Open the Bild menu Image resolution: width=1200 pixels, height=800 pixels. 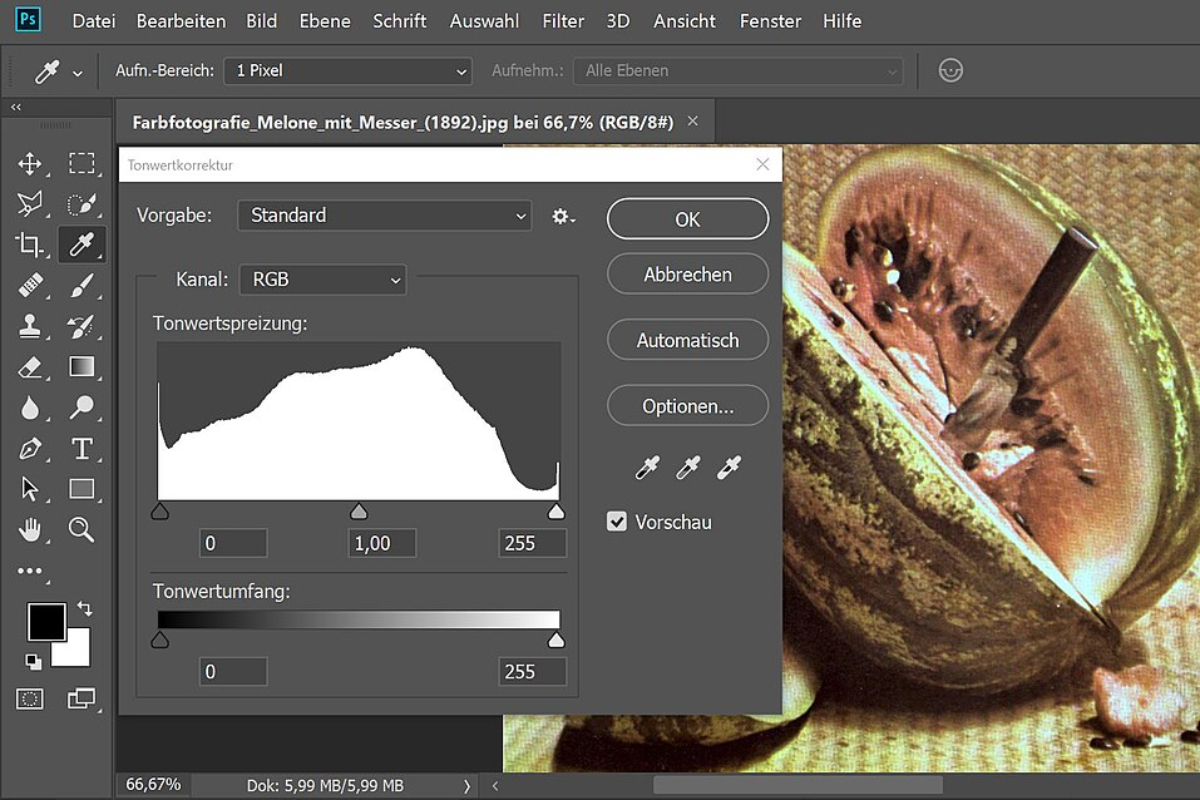tap(261, 20)
